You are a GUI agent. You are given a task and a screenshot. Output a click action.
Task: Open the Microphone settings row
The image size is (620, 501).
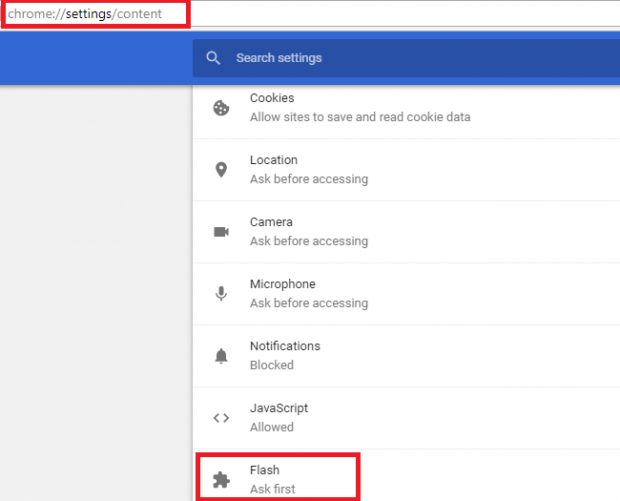(406, 294)
